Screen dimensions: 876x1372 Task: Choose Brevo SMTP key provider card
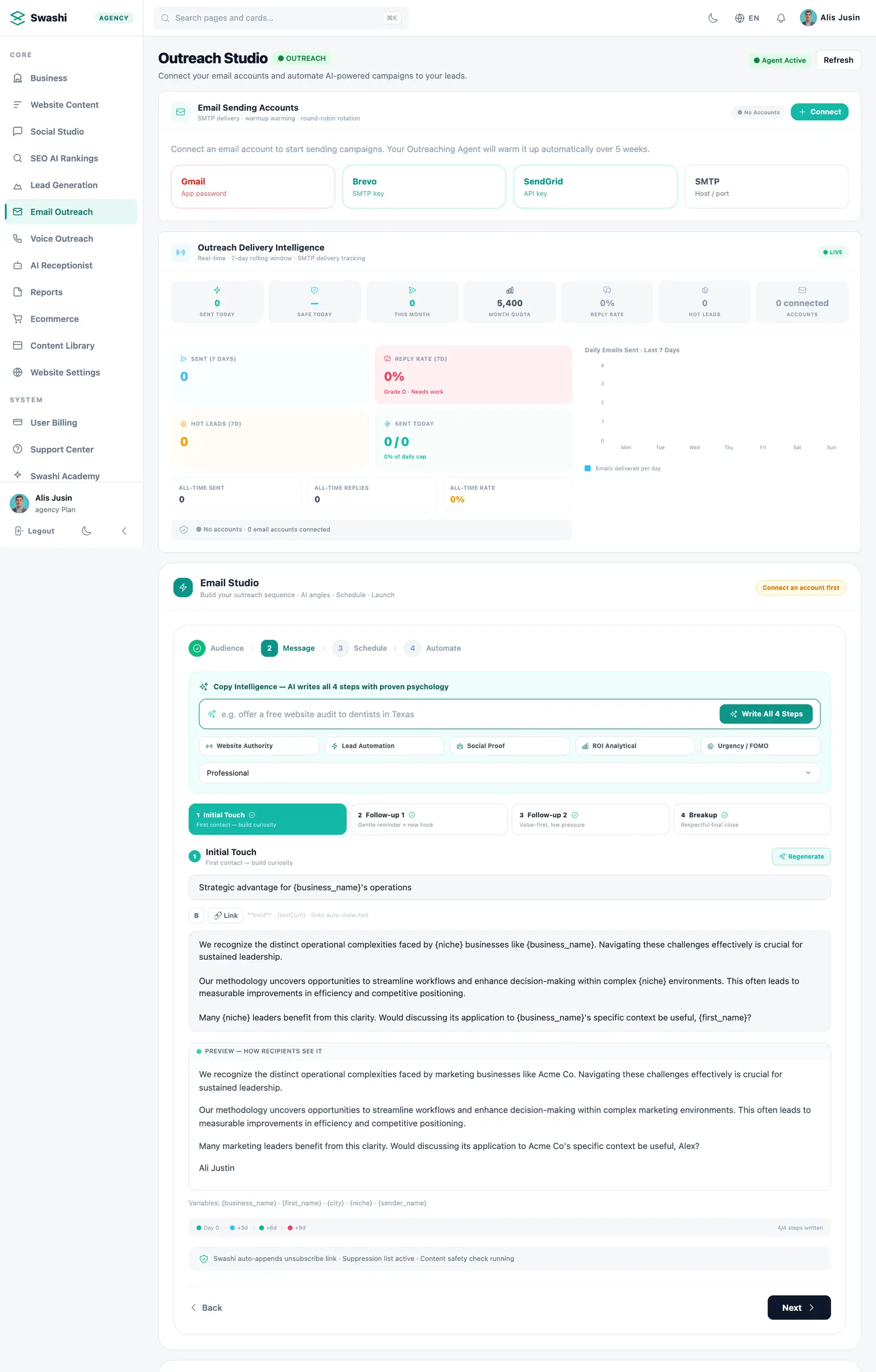[423, 187]
